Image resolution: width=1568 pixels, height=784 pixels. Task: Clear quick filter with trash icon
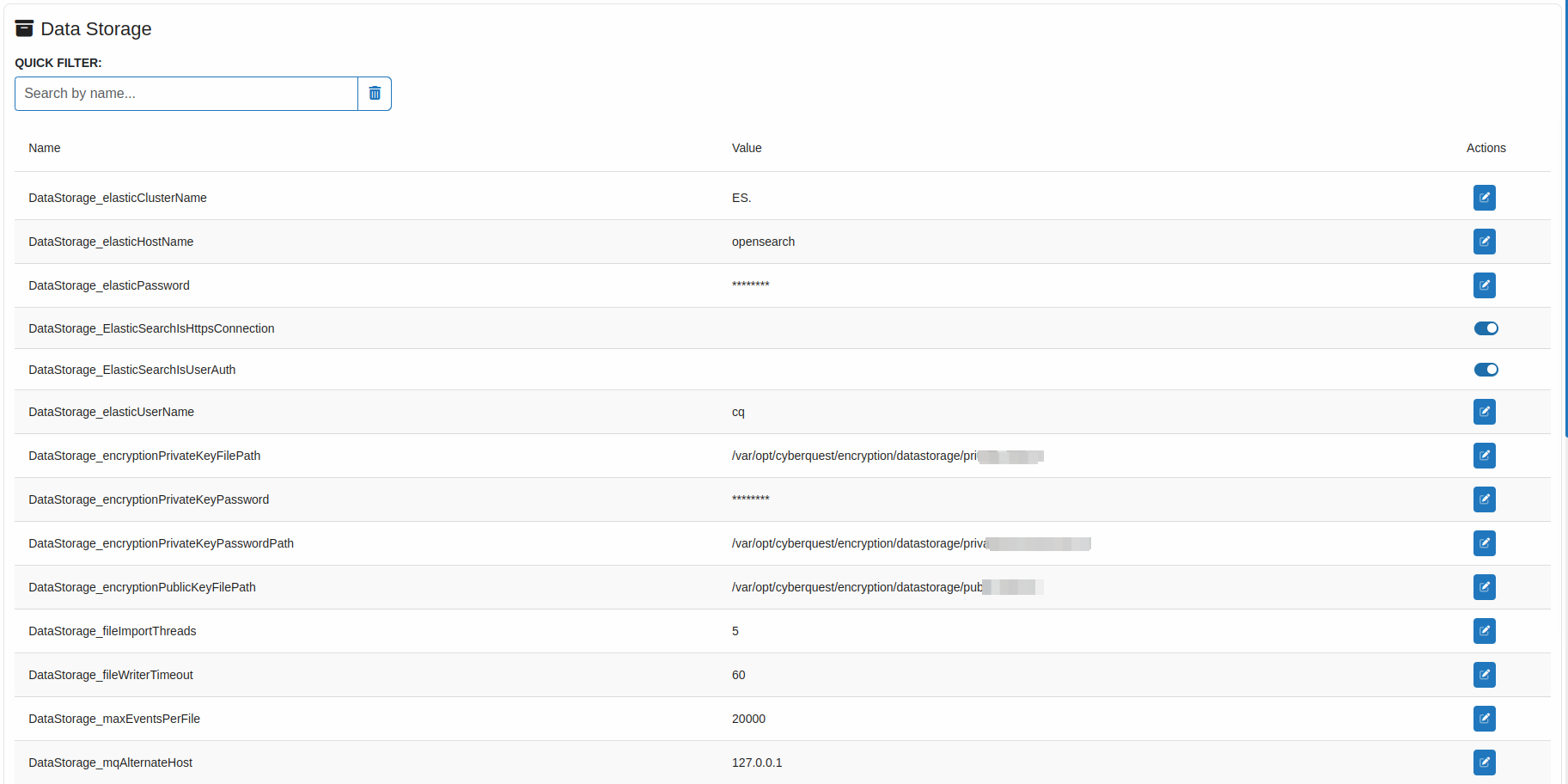point(375,94)
